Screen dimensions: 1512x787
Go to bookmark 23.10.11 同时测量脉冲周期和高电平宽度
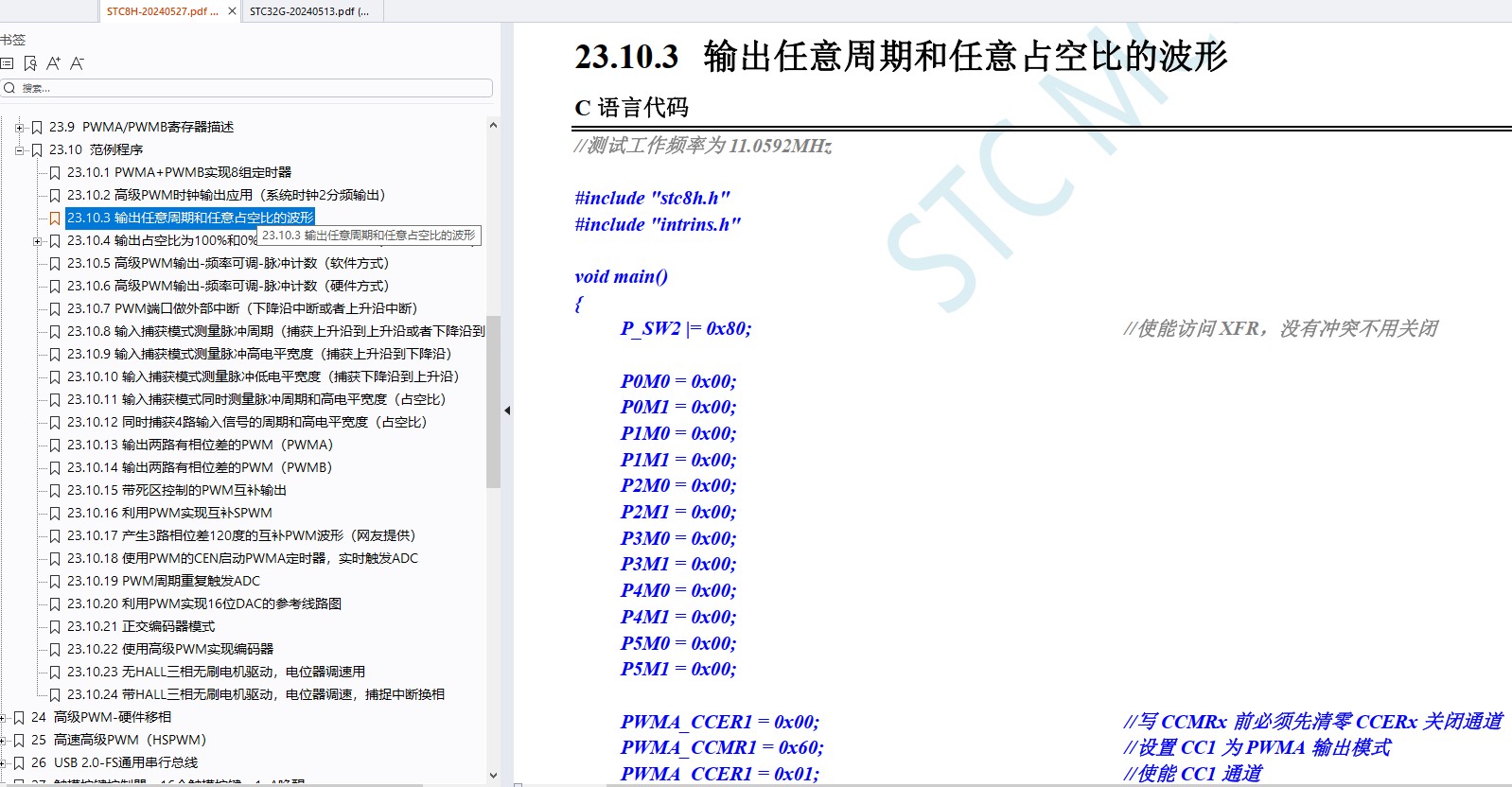(256, 399)
